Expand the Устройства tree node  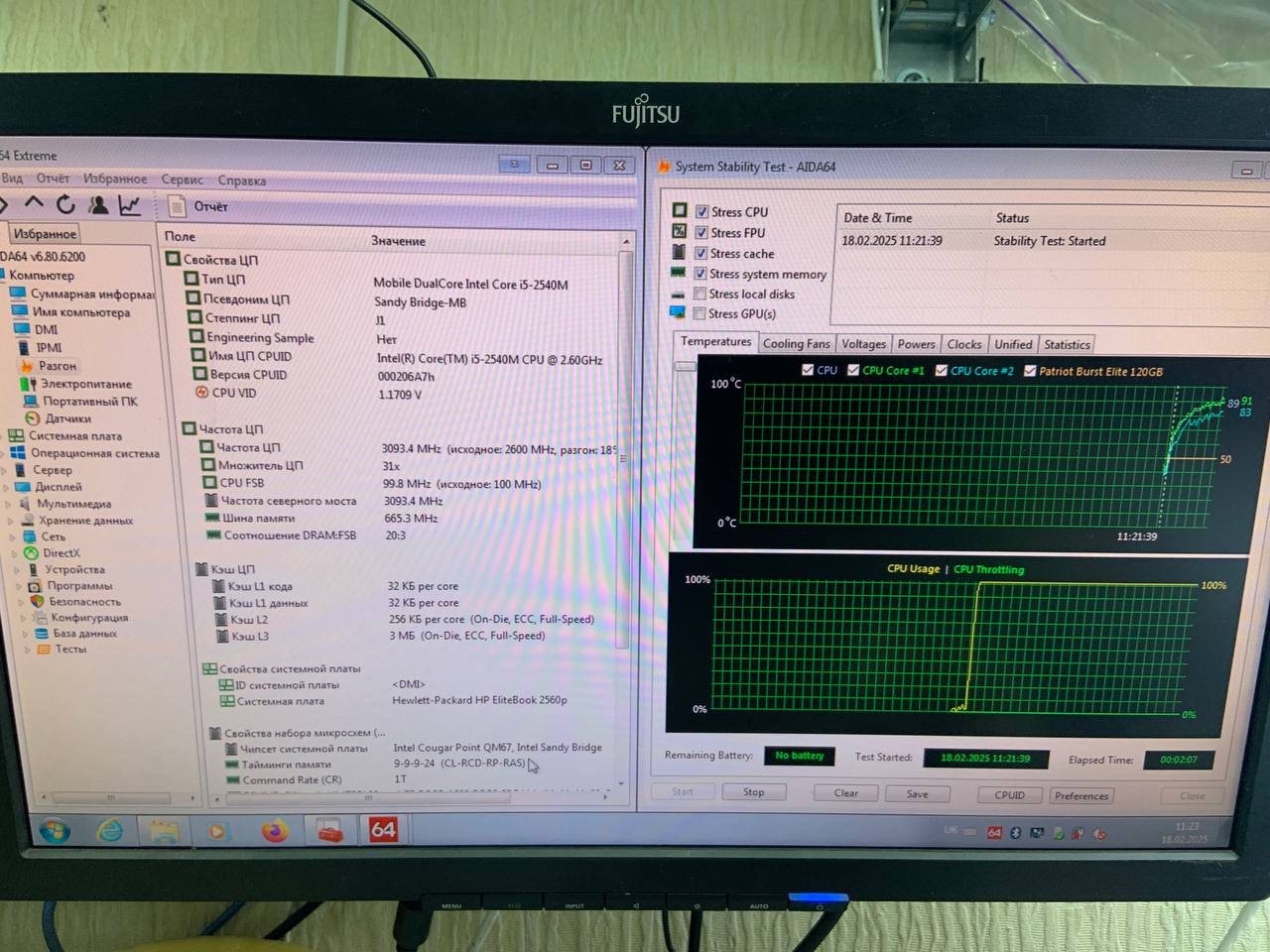(x=17, y=569)
